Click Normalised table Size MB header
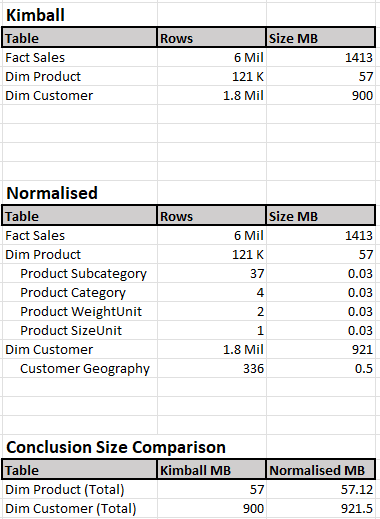Screen dimensions: 380x519 321,216
